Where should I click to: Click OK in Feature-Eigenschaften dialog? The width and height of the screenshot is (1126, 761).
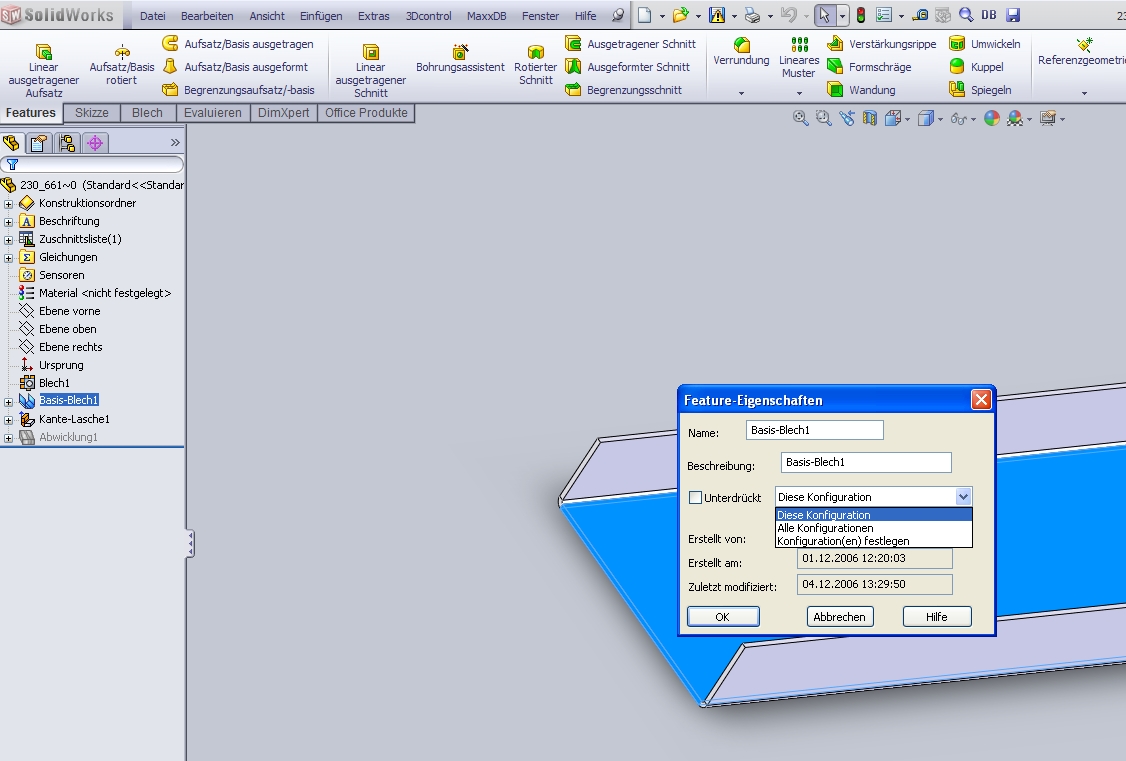click(x=722, y=617)
